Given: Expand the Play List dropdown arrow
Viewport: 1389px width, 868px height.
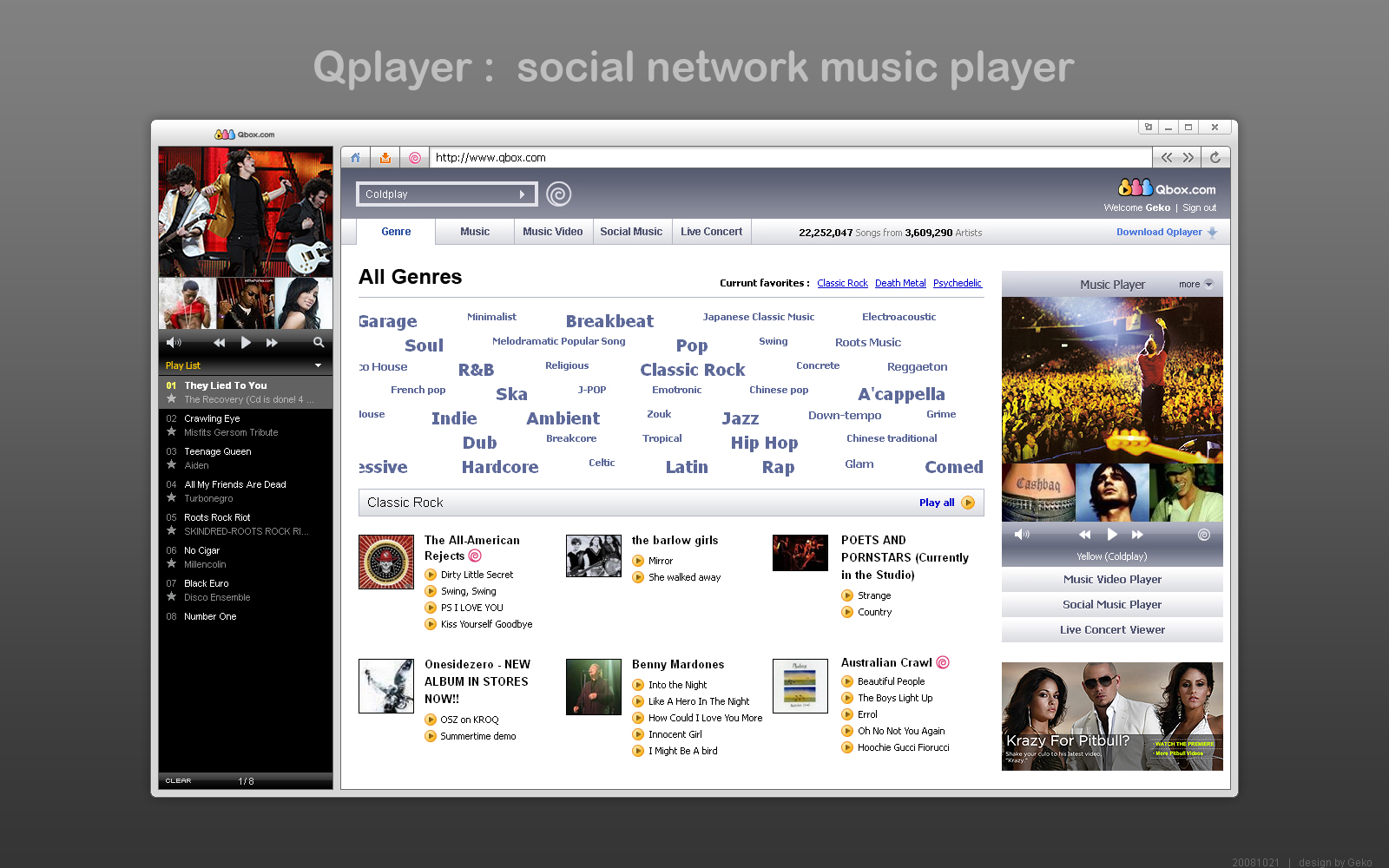Looking at the screenshot, I should (x=318, y=365).
